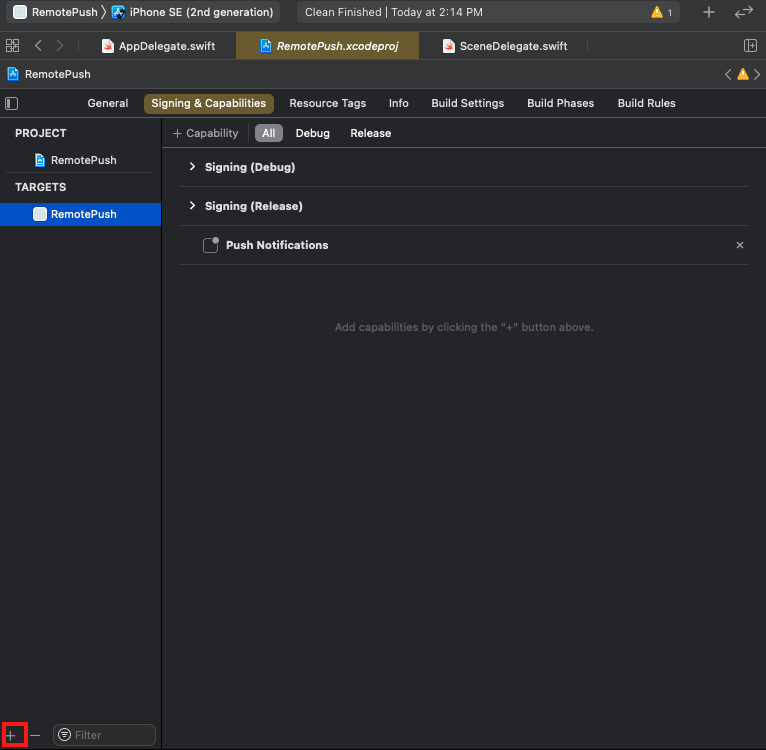
Task: Click the code review arrows icon
Action: 744,12
